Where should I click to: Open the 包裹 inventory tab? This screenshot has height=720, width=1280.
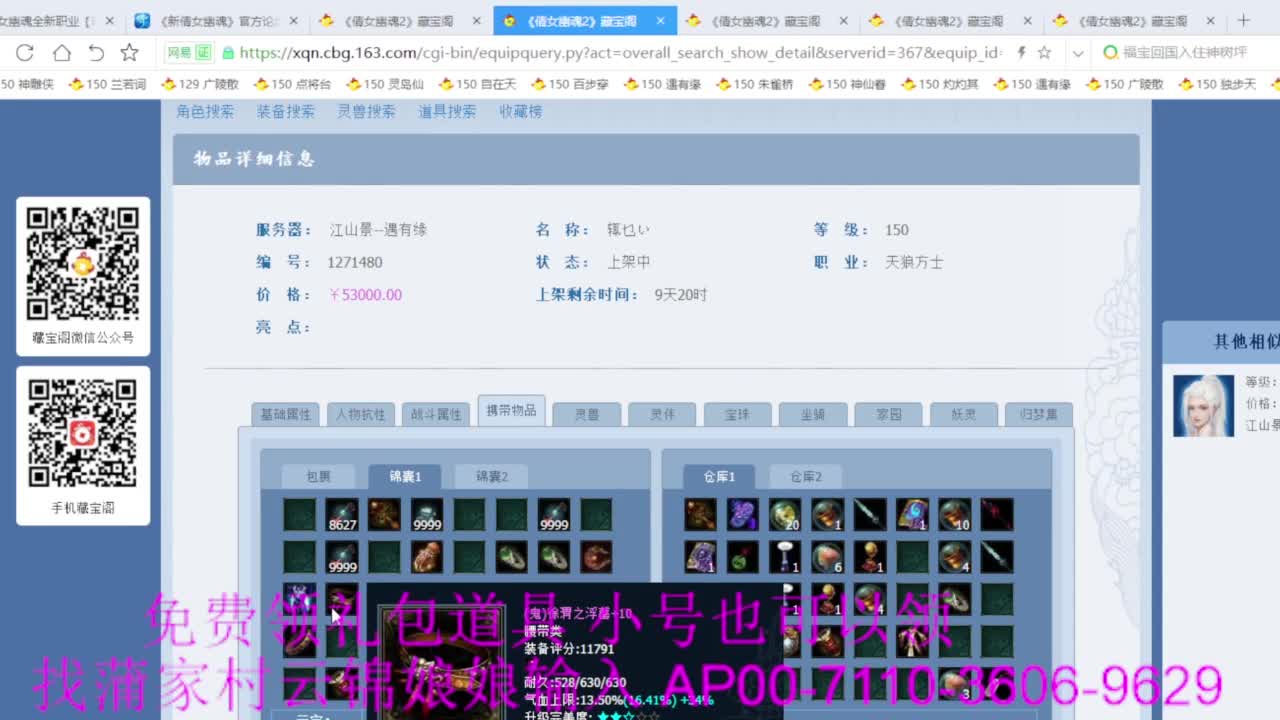point(318,477)
